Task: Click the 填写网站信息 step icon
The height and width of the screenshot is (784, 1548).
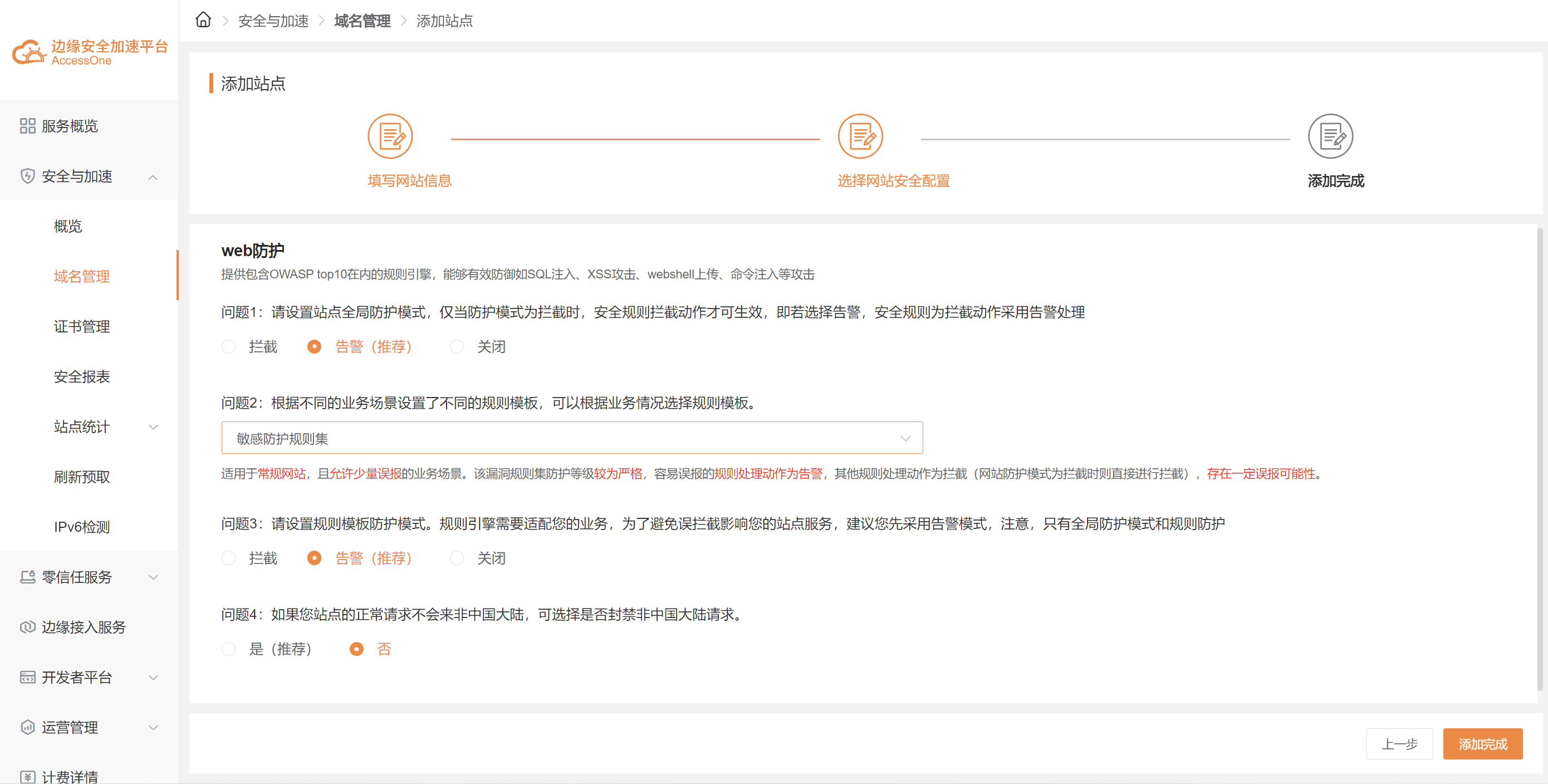Action: (x=390, y=136)
